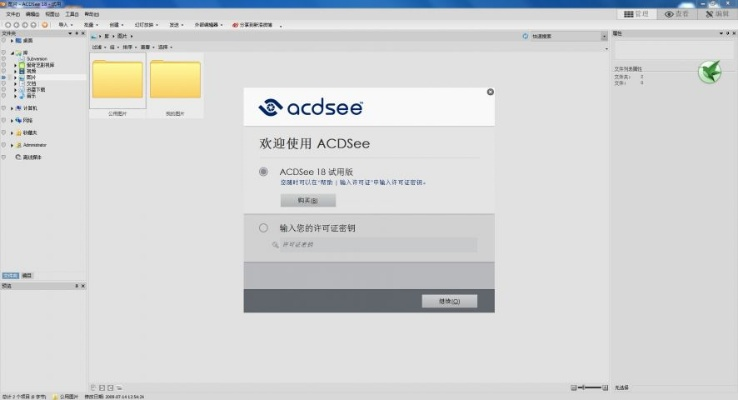The height and width of the screenshot is (400, 738).
Task: Close the preview pane with its X icon
Action: click(x=83, y=286)
